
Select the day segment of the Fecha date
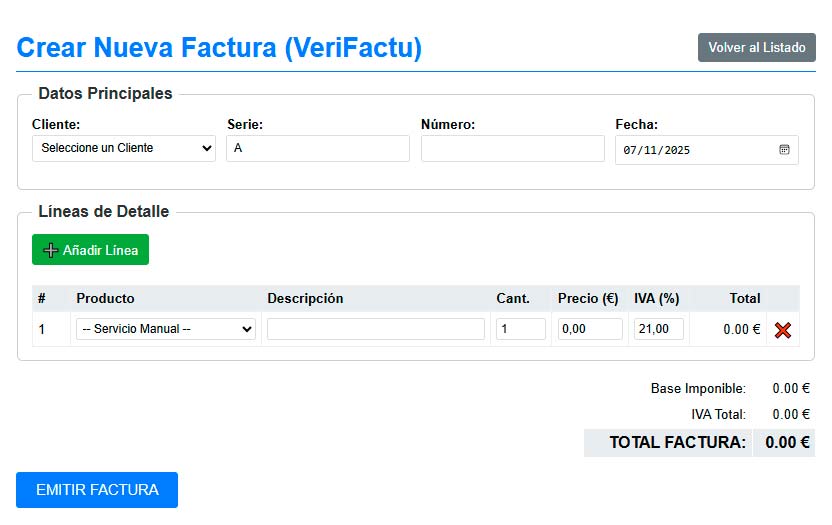point(630,150)
